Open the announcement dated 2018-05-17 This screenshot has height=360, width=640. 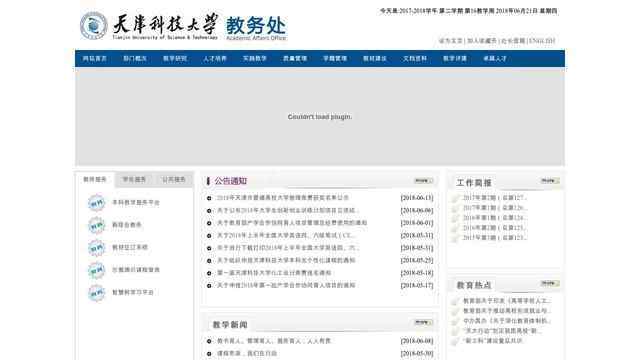(286, 285)
